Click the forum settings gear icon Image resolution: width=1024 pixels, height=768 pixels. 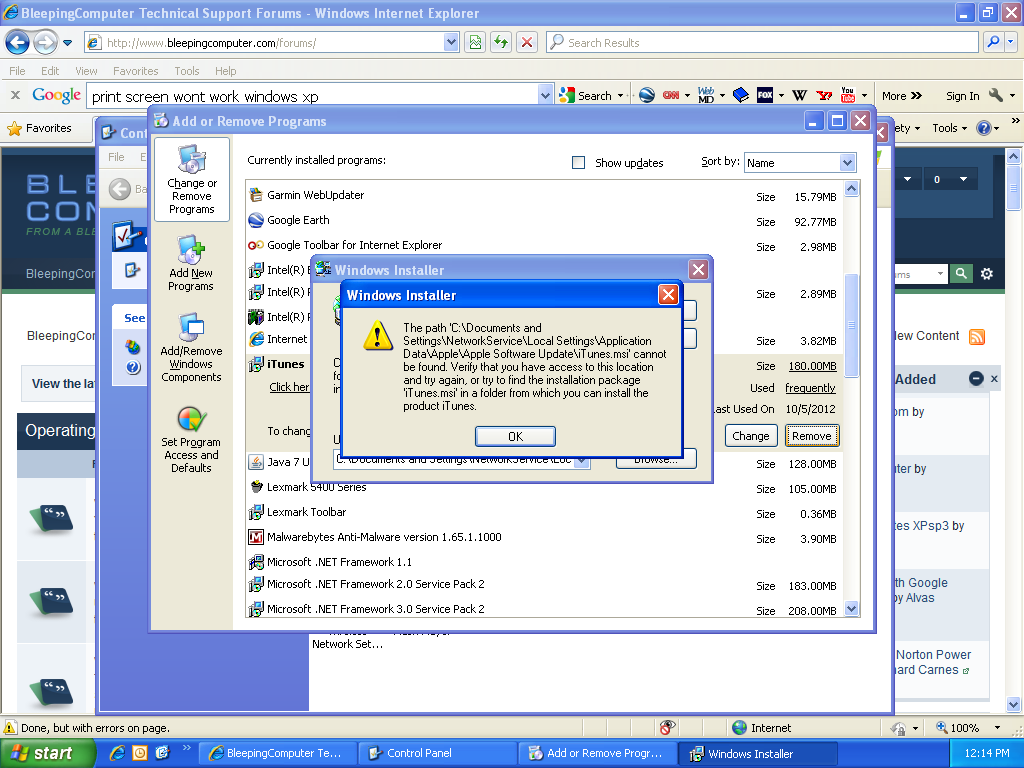pos(987,274)
